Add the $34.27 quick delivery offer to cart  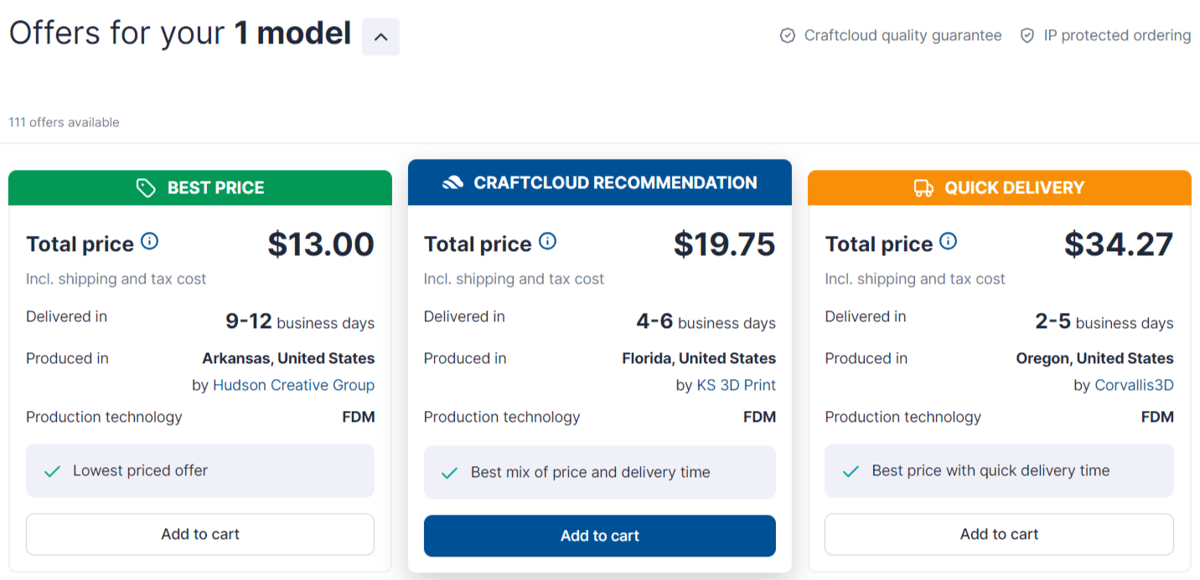(999, 534)
